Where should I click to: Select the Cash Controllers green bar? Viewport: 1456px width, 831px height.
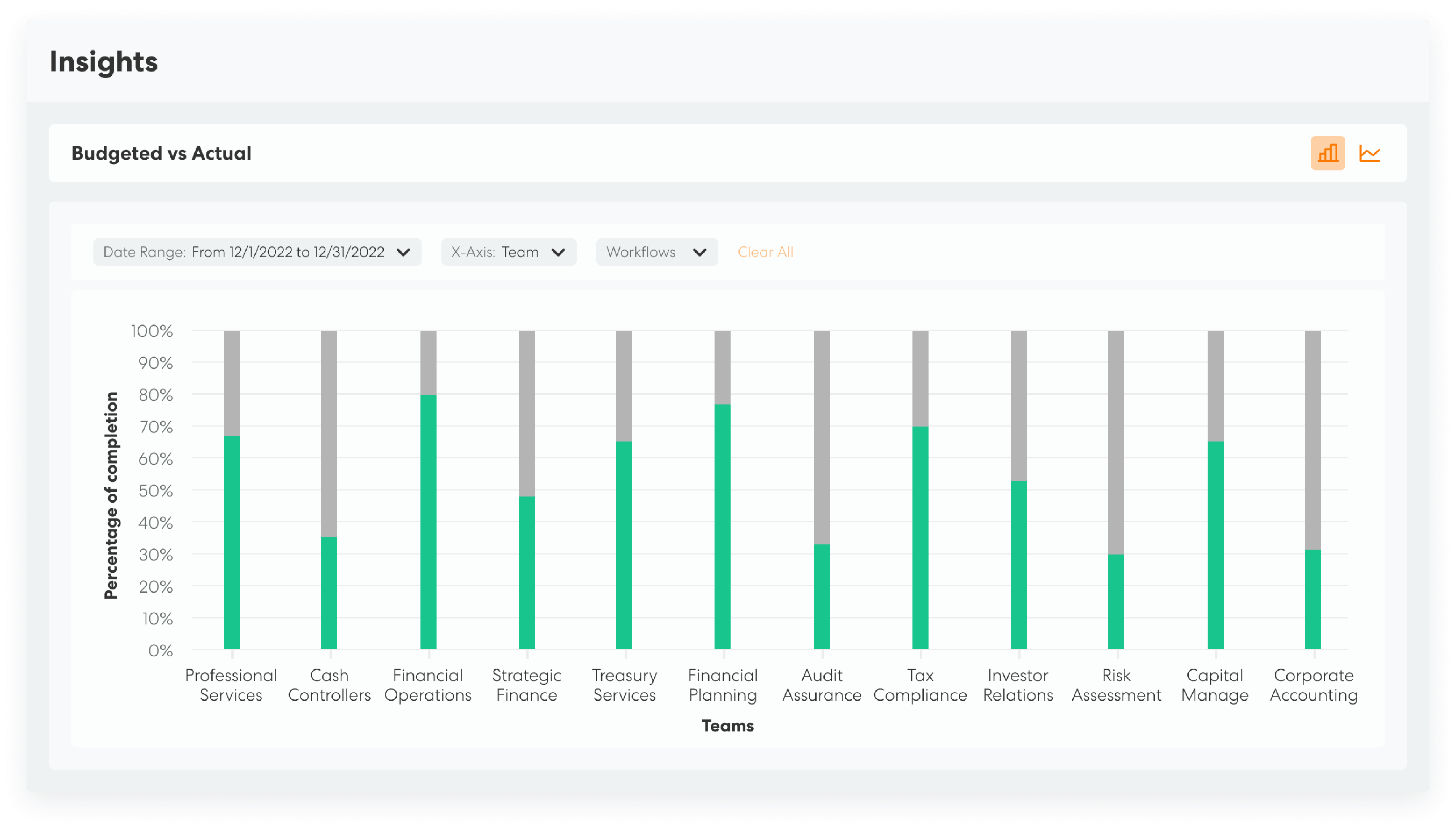pos(329,593)
